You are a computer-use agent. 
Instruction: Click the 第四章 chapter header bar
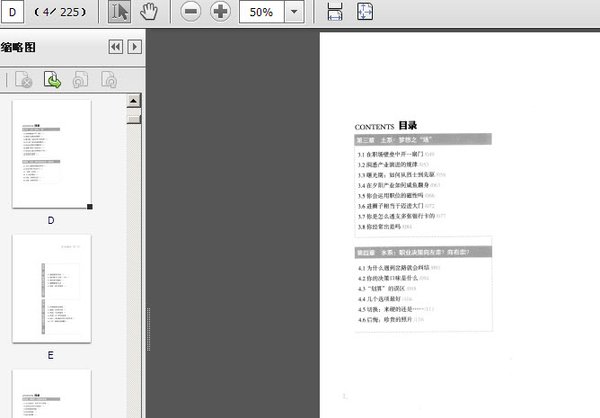423,252
